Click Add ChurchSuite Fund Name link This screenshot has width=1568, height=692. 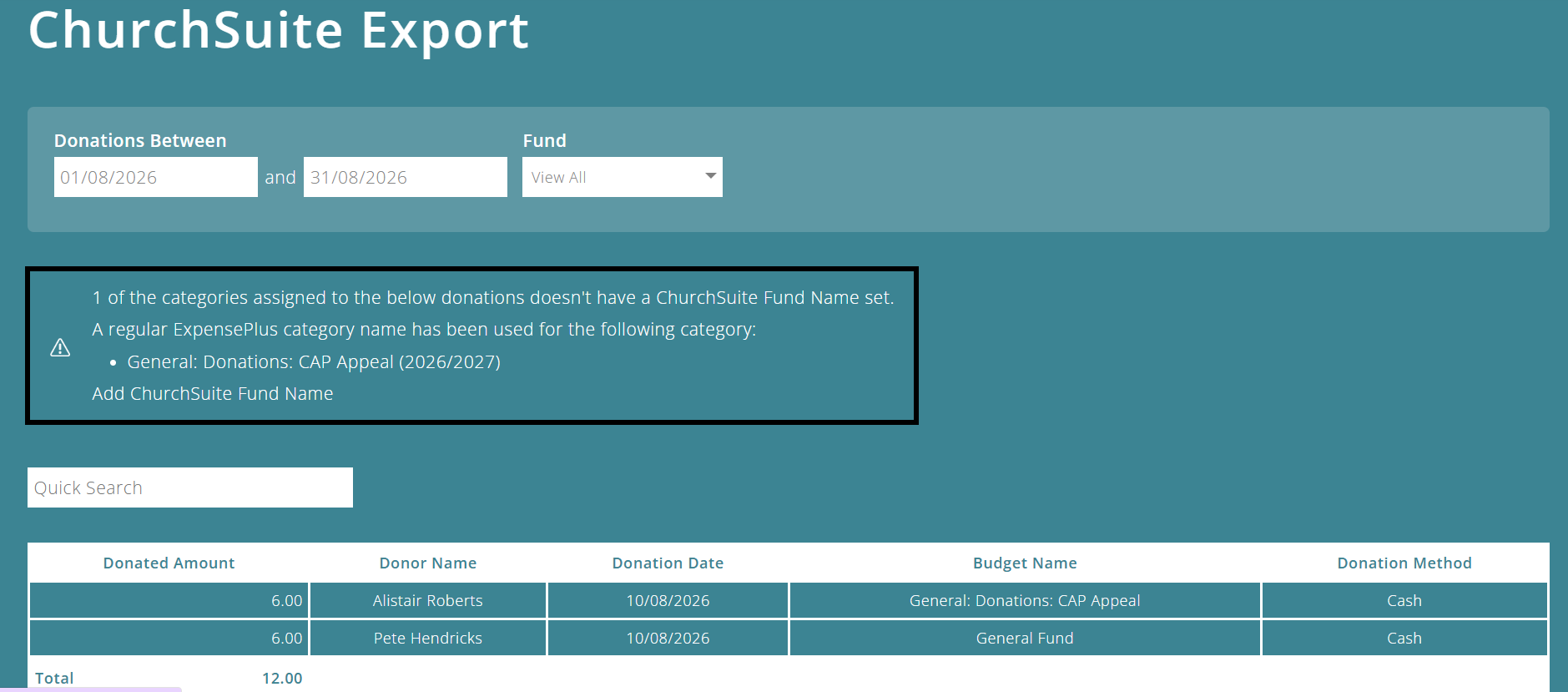click(213, 393)
